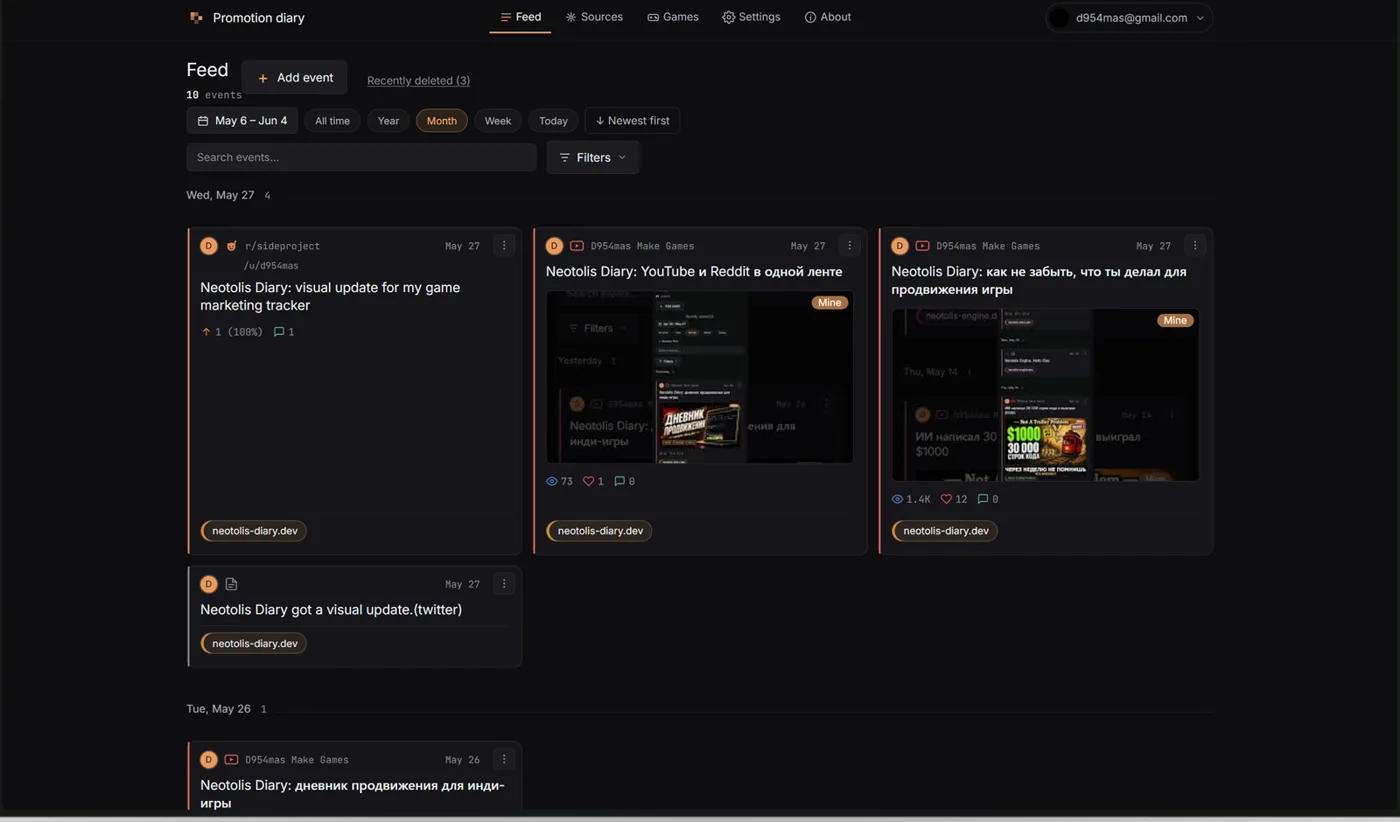Image resolution: width=1400 pixels, height=822 pixels.
Task: Open the Feed tab
Action: click(x=520, y=17)
